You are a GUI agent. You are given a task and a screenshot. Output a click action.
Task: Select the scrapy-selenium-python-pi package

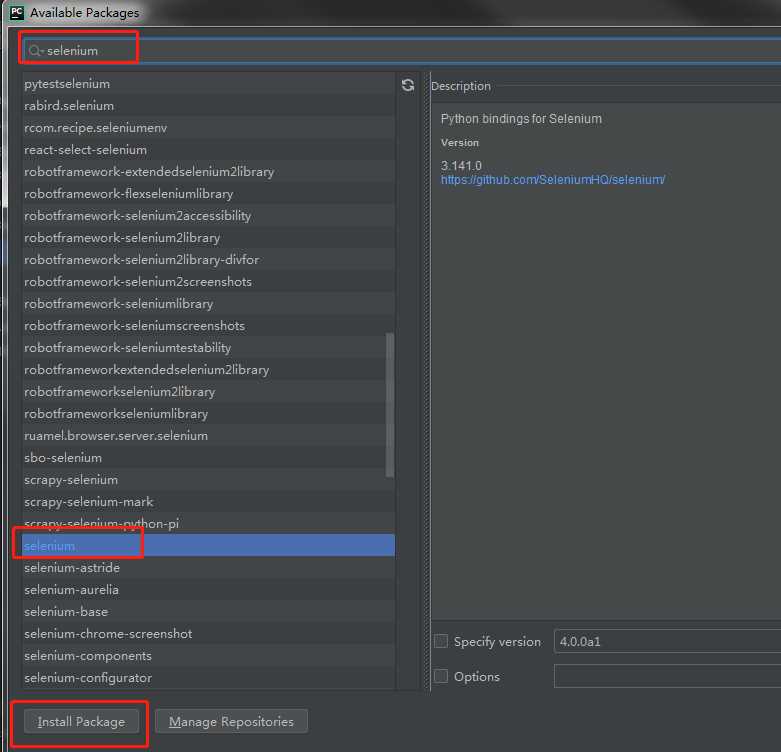(x=209, y=523)
